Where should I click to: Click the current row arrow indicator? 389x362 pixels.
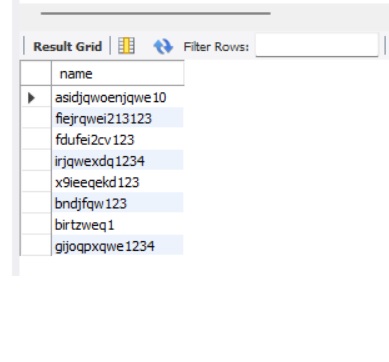pyautogui.click(x=32, y=98)
